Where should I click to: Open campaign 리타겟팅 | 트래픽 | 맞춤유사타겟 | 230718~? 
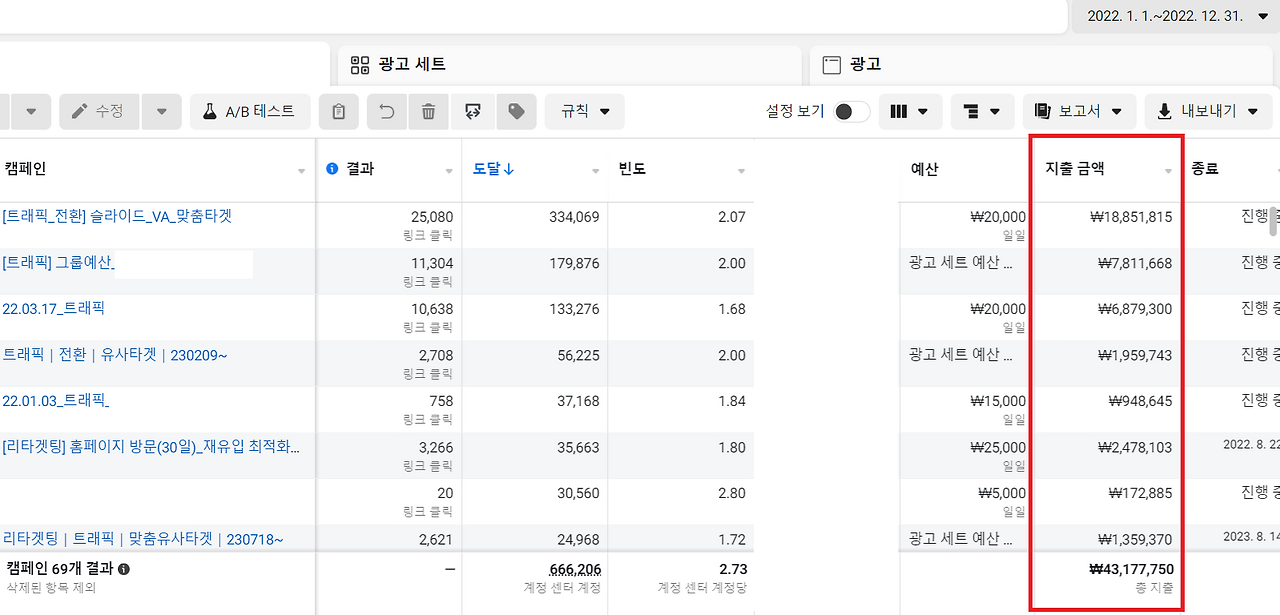pyautogui.click(x=143, y=539)
